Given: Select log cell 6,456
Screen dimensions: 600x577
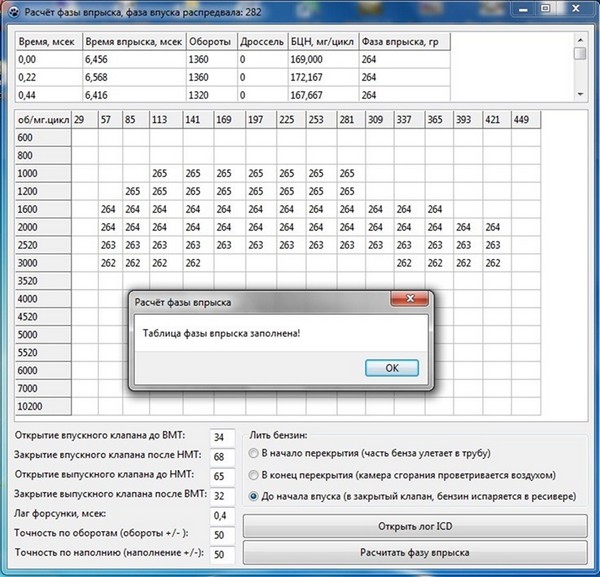Looking at the screenshot, I should 134,59.
